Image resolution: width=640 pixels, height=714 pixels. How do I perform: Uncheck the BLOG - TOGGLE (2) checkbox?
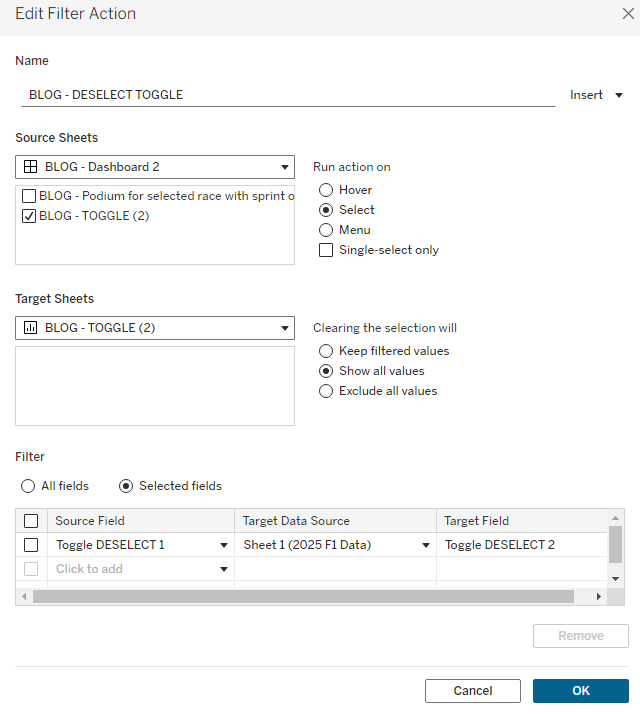pyautogui.click(x=29, y=216)
